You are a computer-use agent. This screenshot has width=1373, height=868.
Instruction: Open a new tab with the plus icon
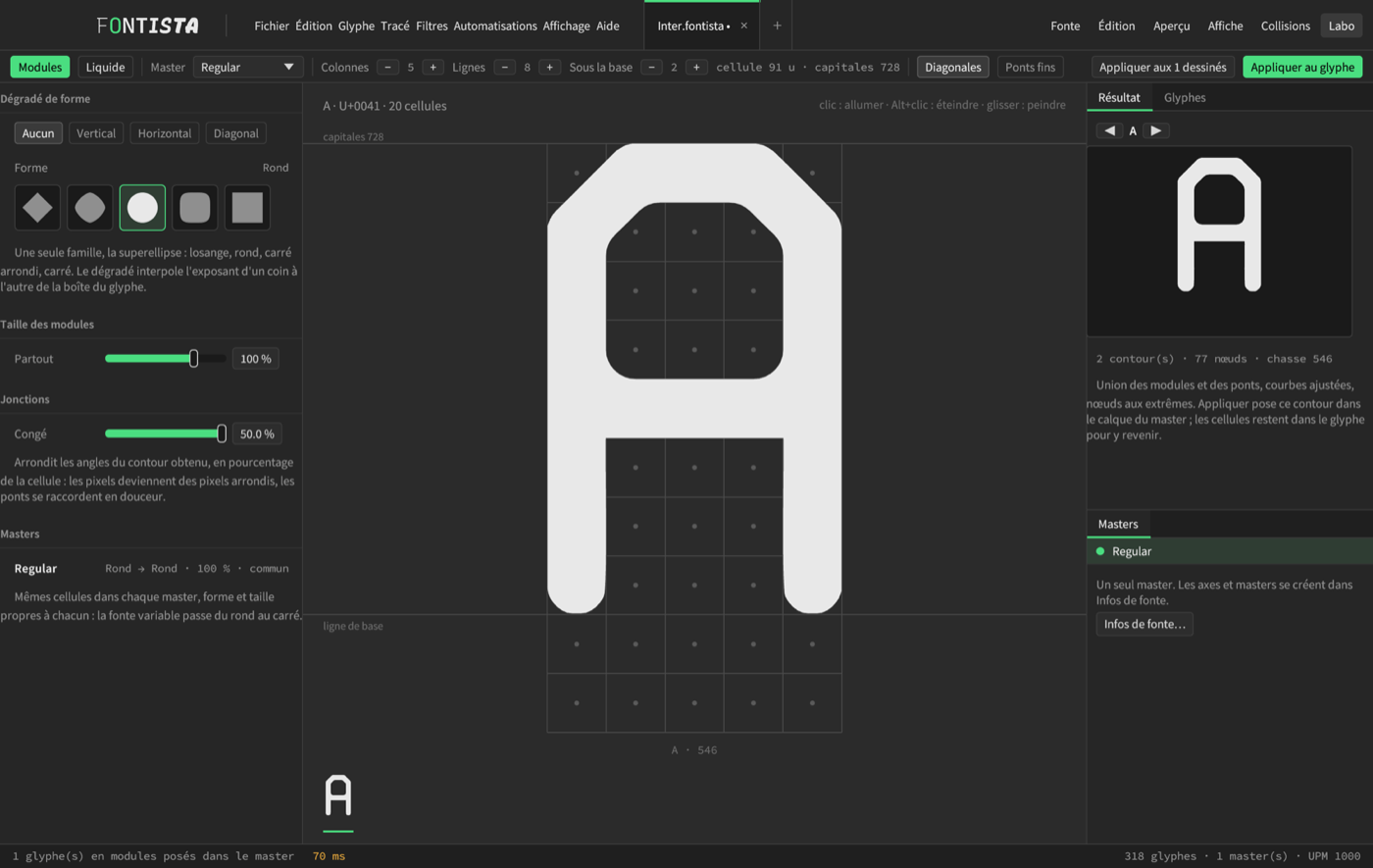tap(777, 26)
